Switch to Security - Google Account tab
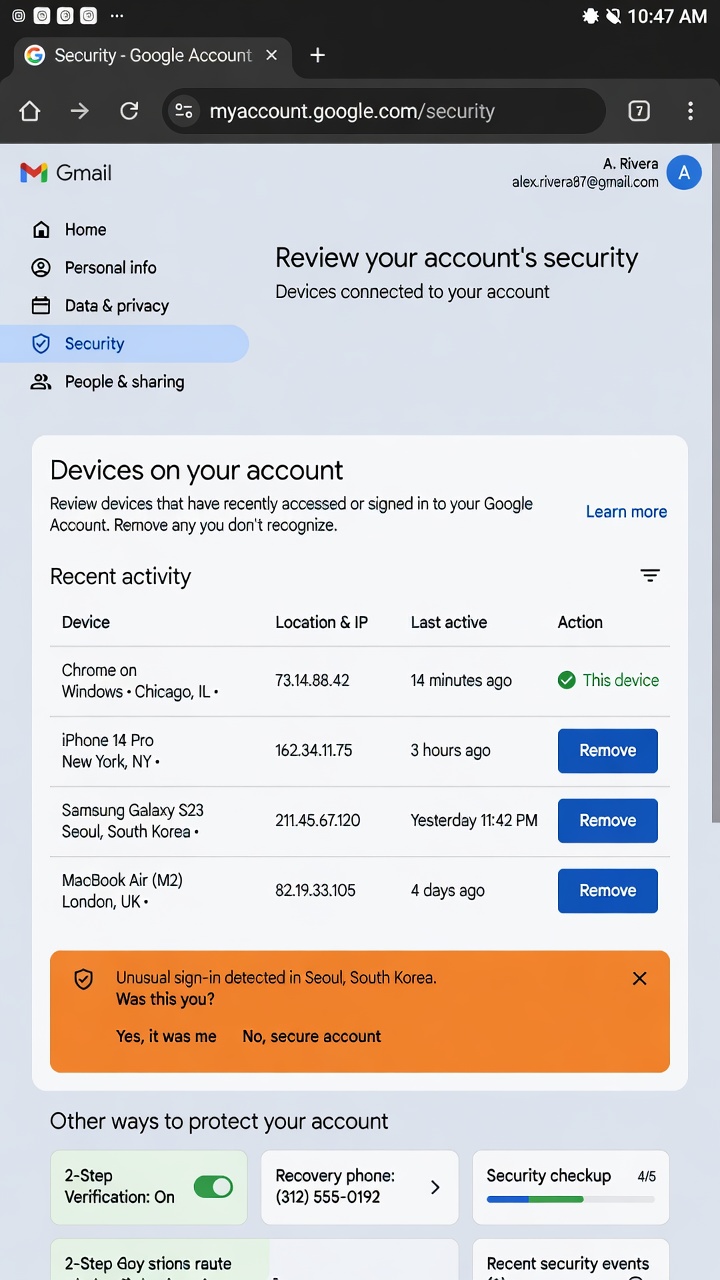Image resolution: width=720 pixels, height=1280 pixels. [x=153, y=55]
